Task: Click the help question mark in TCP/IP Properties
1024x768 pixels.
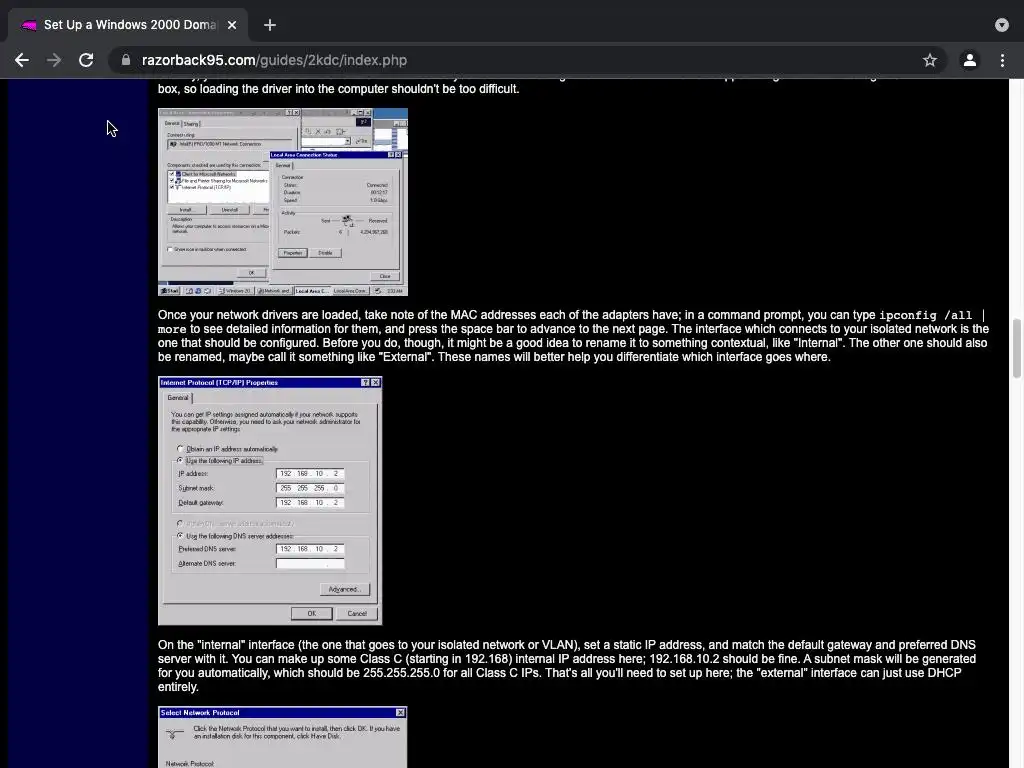Action: tap(365, 383)
